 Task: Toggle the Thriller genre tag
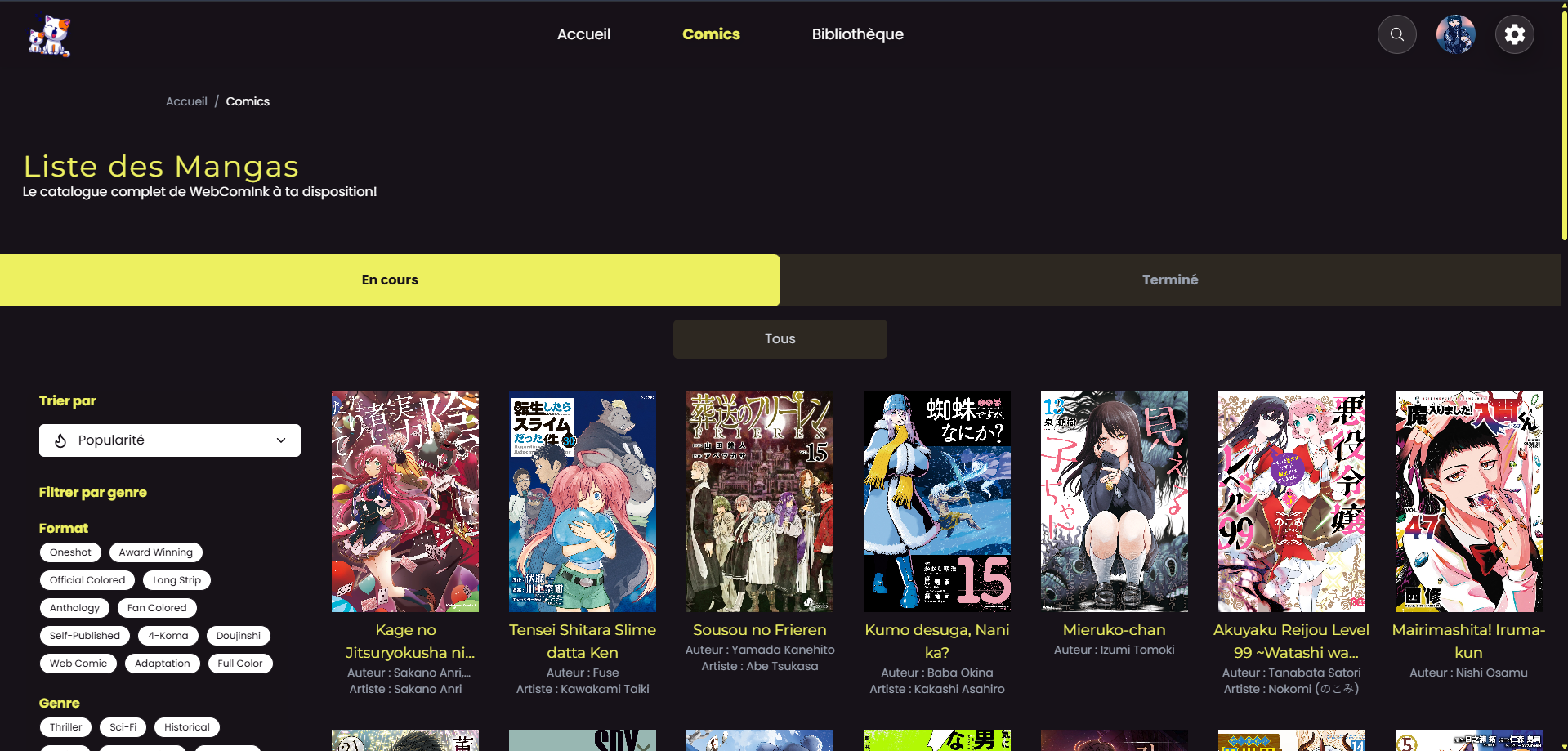(x=65, y=727)
